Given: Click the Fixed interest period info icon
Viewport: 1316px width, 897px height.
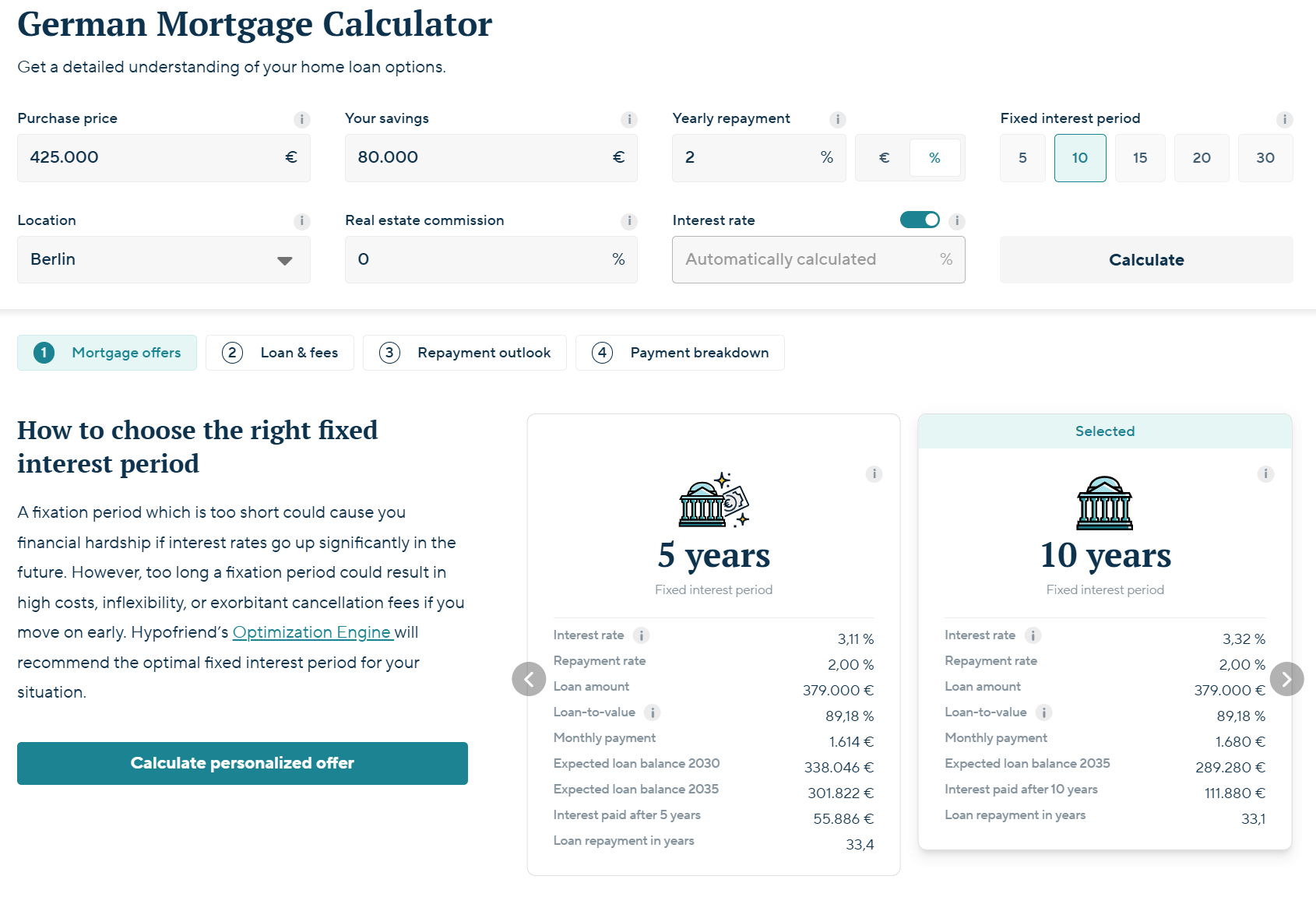Looking at the screenshot, I should (x=1284, y=119).
